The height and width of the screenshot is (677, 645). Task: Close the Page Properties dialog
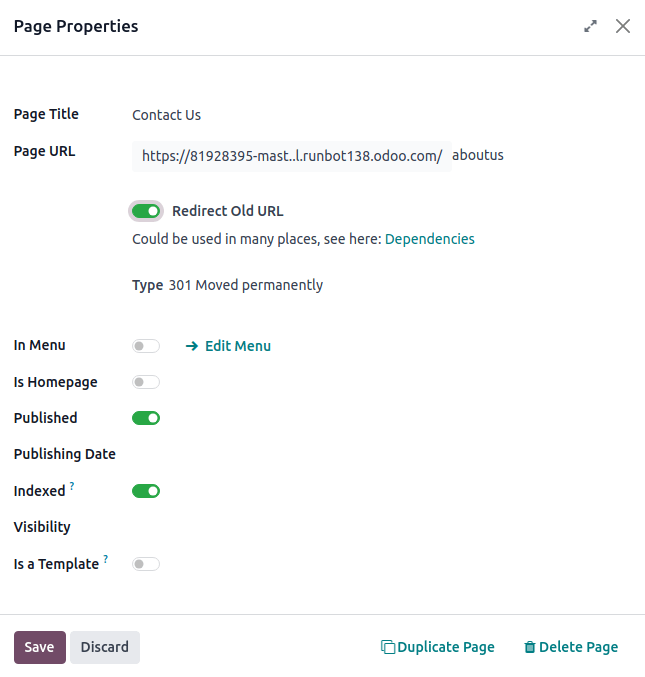click(x=623, y=26)
